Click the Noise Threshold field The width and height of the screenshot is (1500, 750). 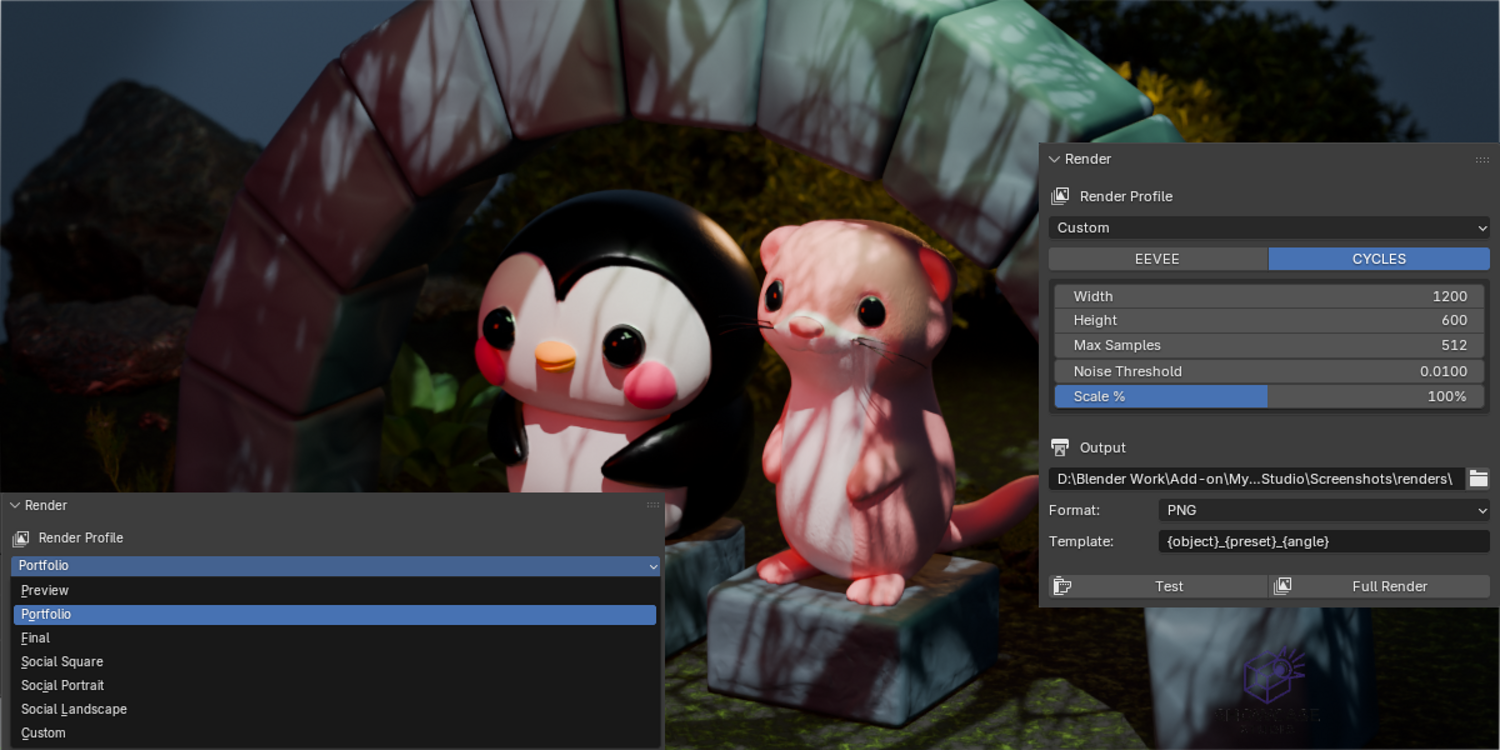(1269, 371)
